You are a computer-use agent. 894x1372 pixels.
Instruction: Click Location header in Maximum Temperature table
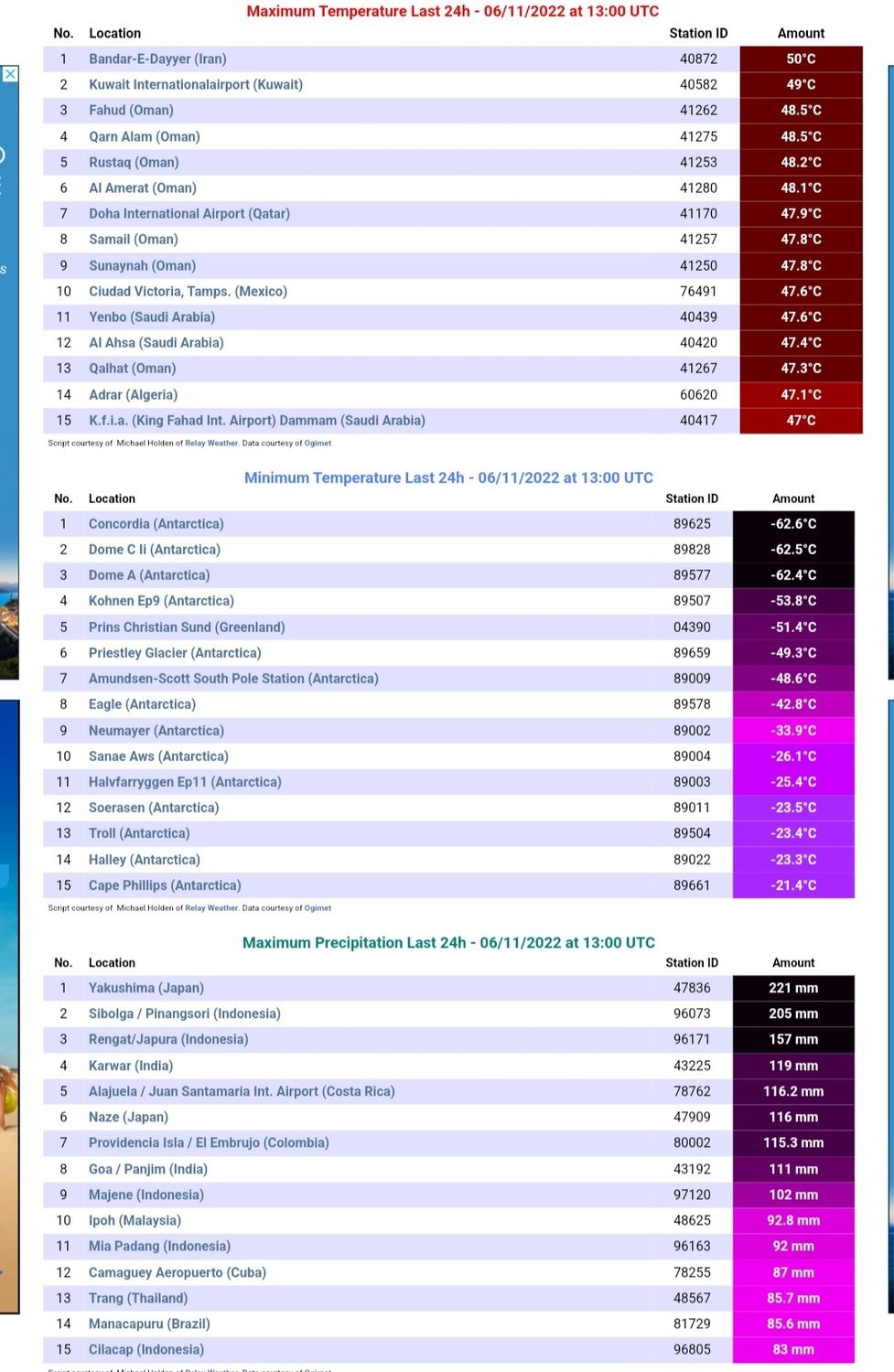click(115, 33)
